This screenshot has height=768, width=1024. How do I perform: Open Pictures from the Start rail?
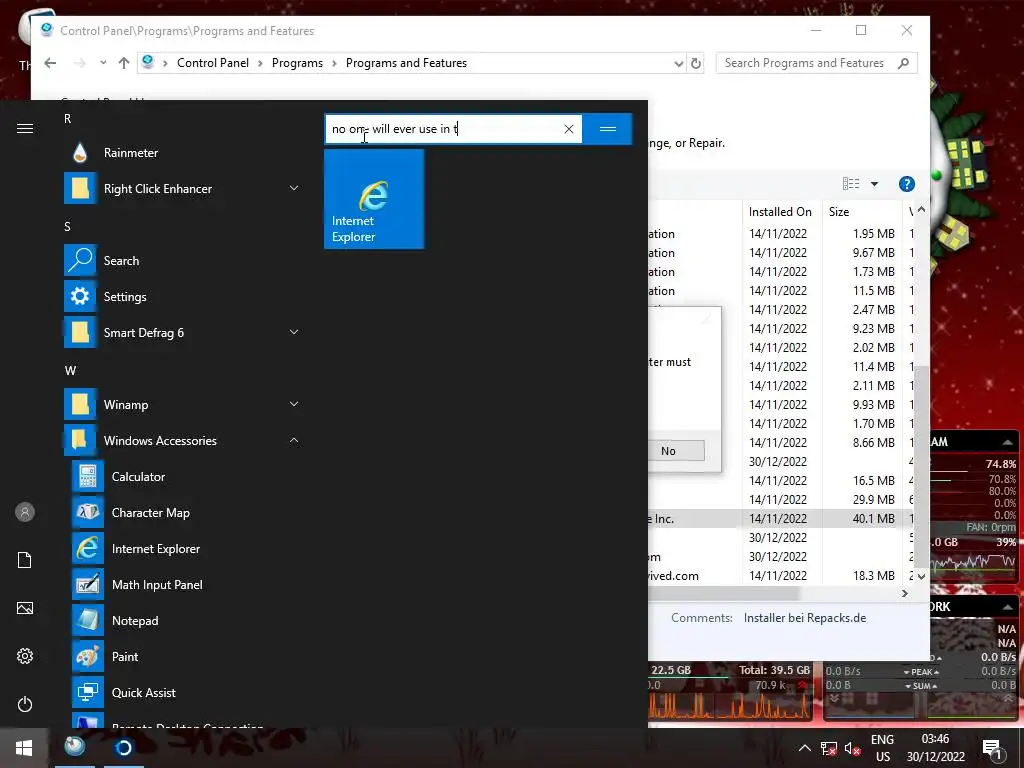click(25, 608)
